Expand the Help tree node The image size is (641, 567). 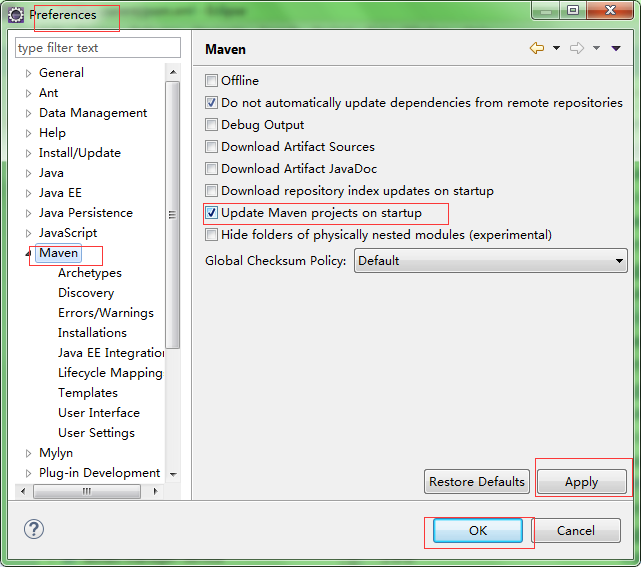[28, 133]
